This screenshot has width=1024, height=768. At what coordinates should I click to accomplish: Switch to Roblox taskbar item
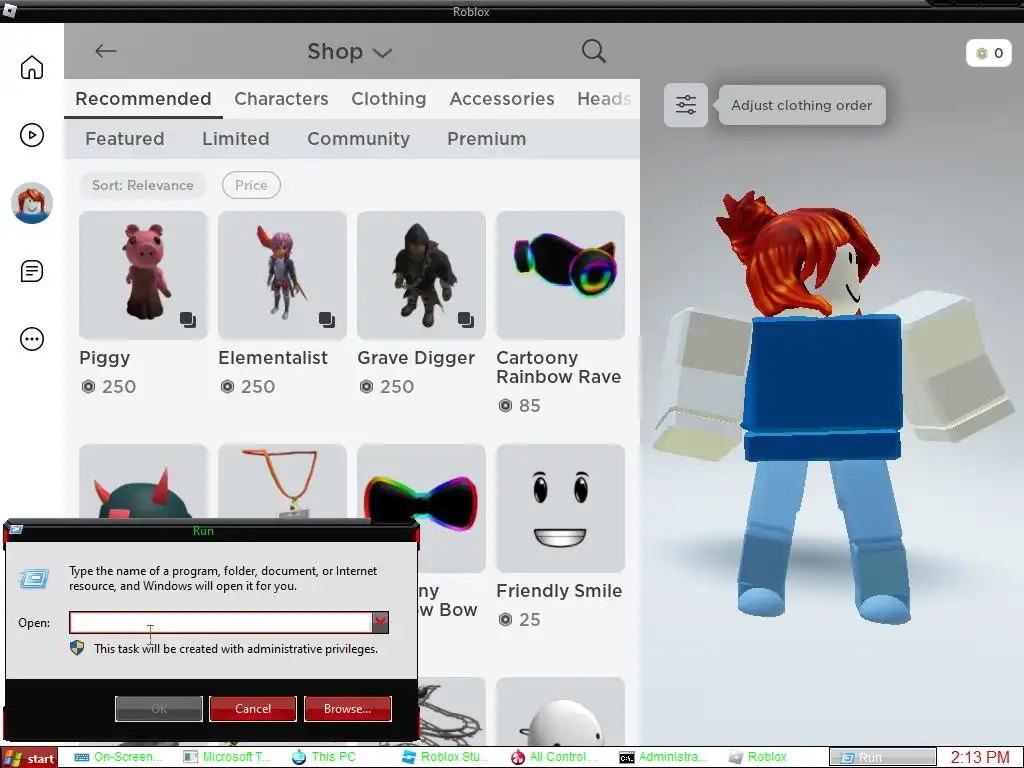click(x=758, y=757)
